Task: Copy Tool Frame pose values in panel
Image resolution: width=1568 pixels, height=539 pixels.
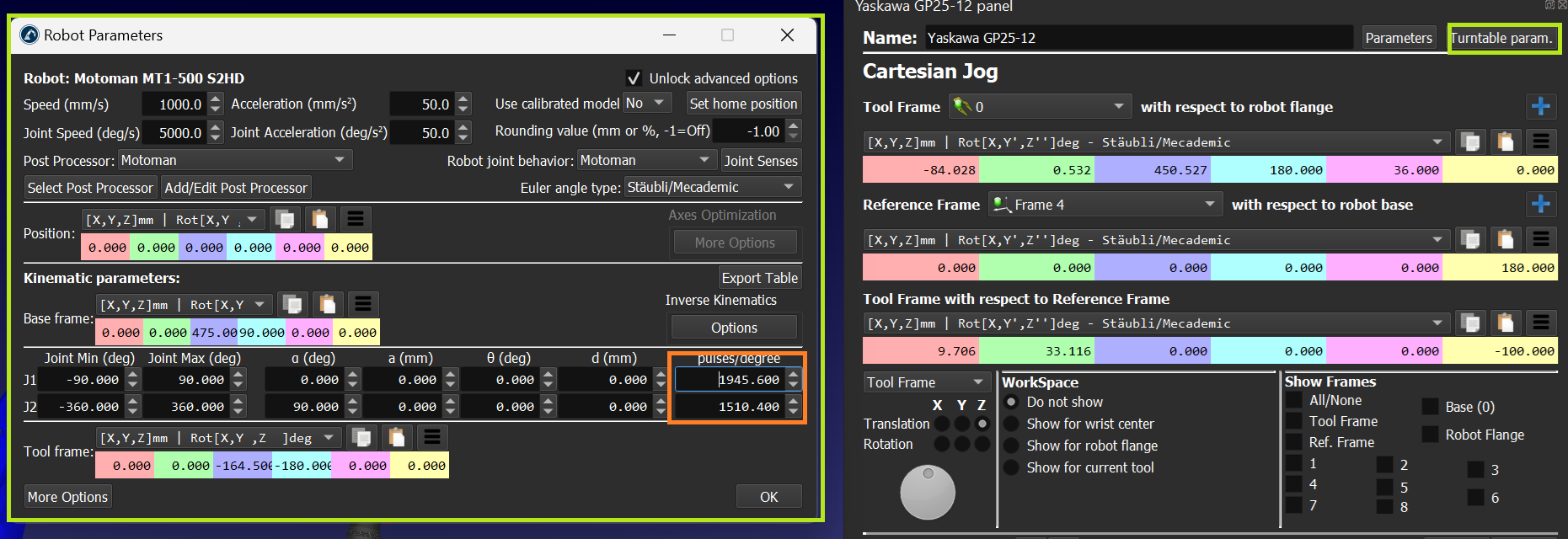Action: [x=1470, y=142]
